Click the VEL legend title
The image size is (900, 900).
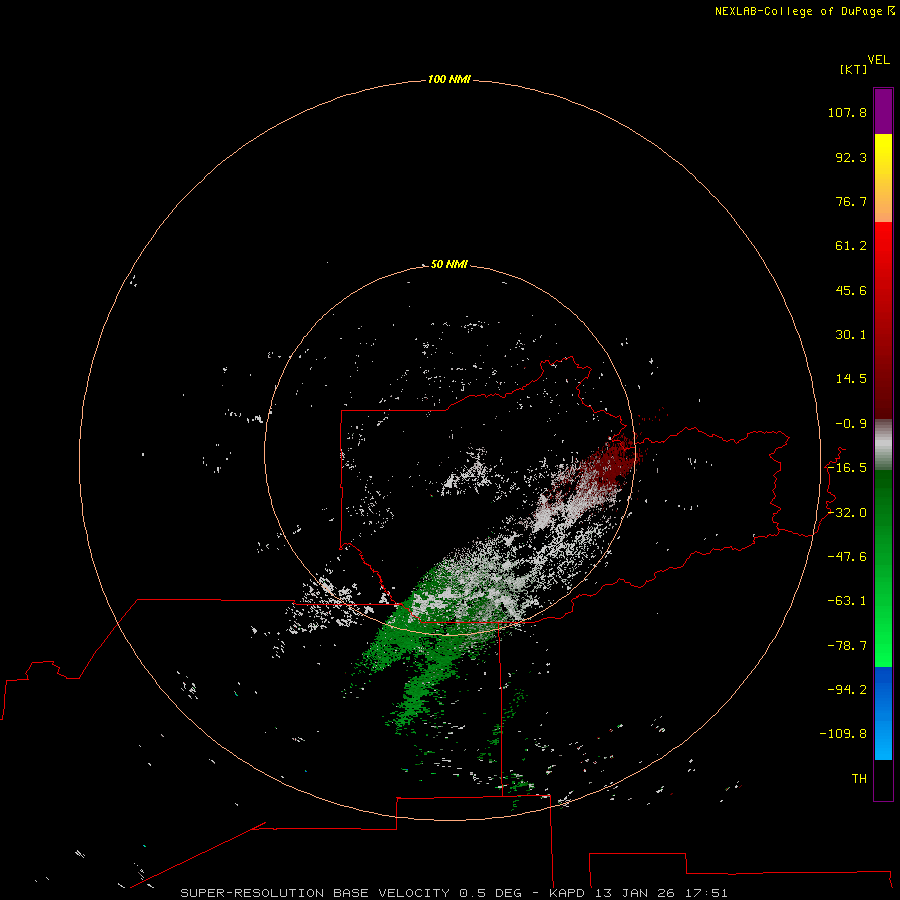point(878,60)
